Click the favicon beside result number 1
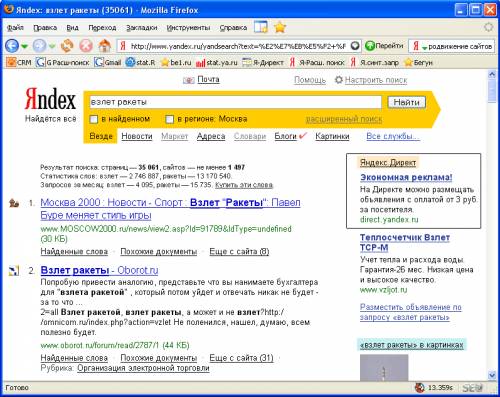This screenshot has height=397, width=500. point(14,203)
